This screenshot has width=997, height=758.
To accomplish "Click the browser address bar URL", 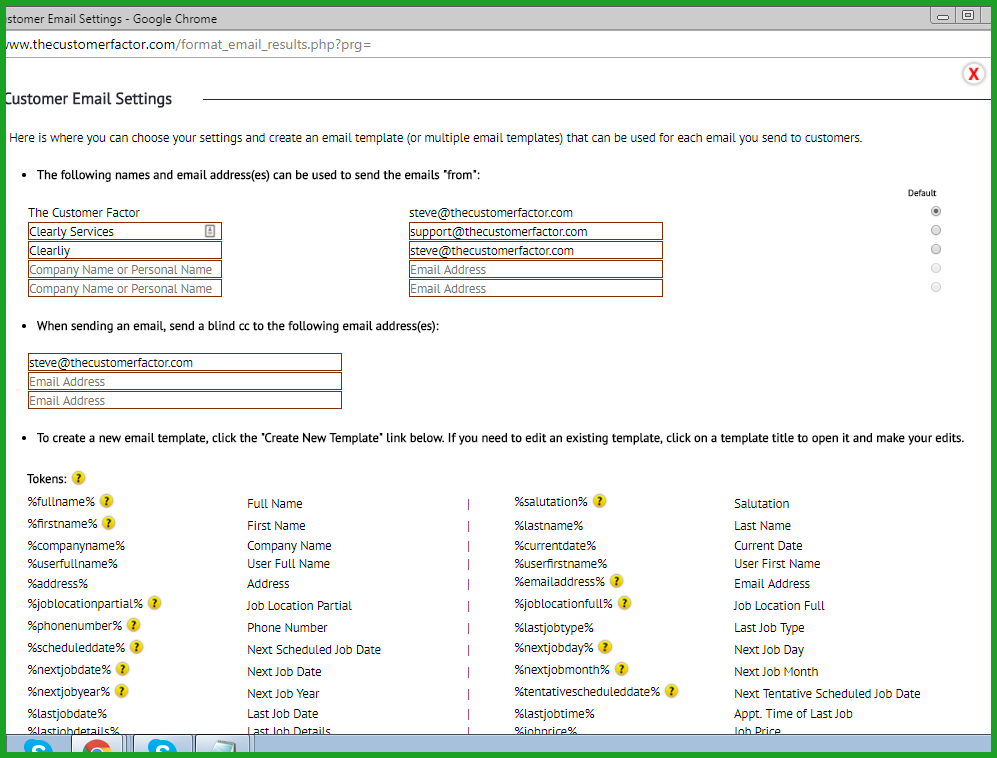I will 189,45.
